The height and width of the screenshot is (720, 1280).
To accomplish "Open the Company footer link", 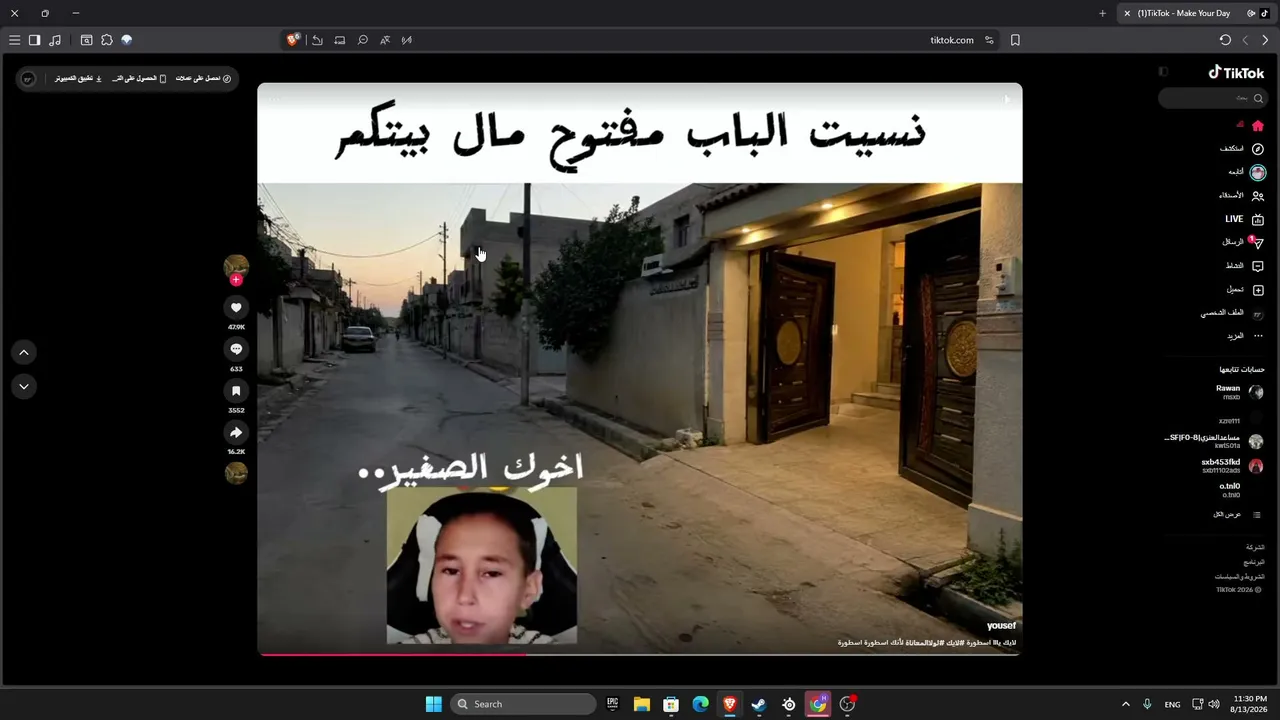I will tap(1255, 548).
